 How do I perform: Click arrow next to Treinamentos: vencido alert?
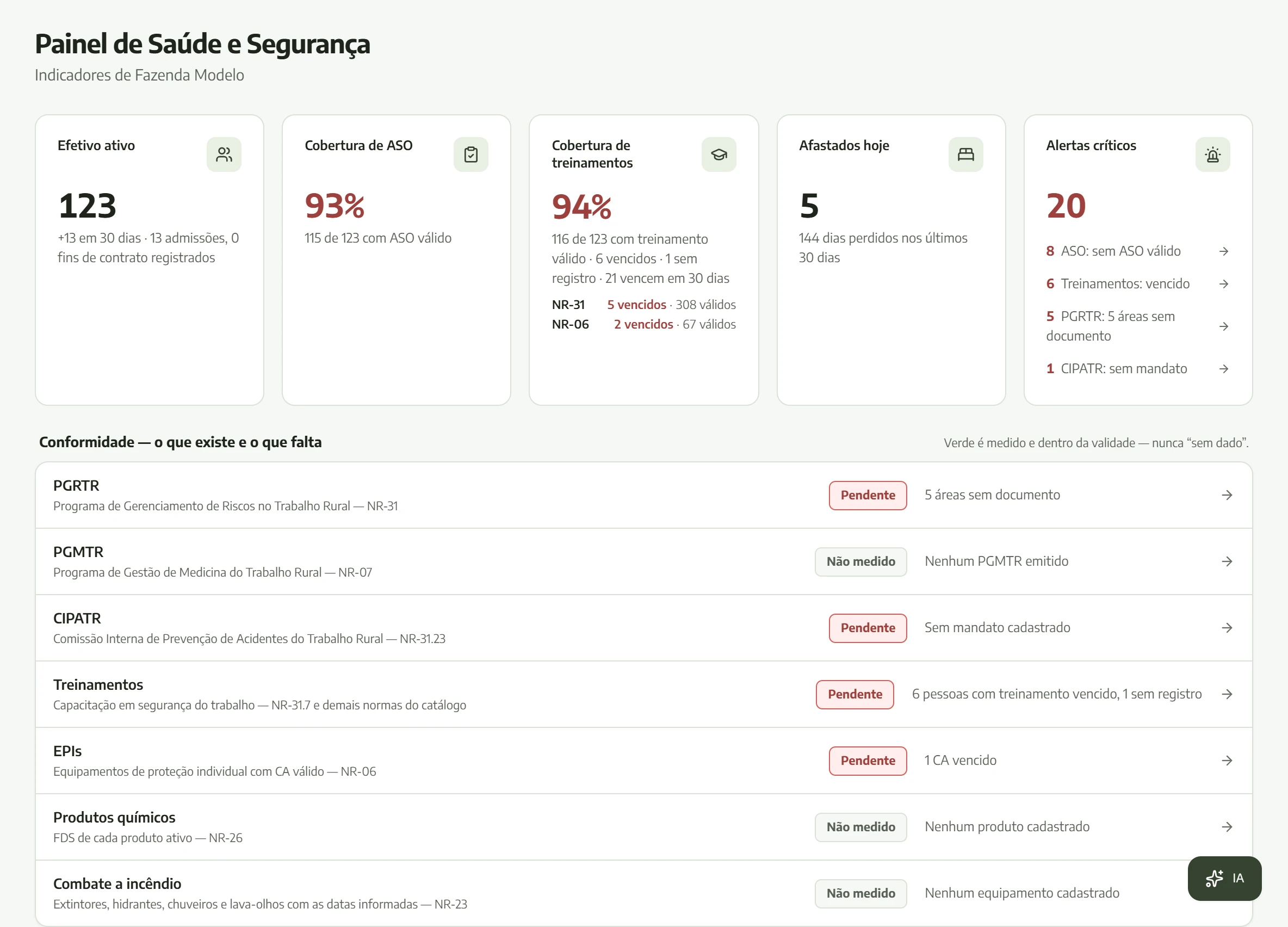point(1224,283)
